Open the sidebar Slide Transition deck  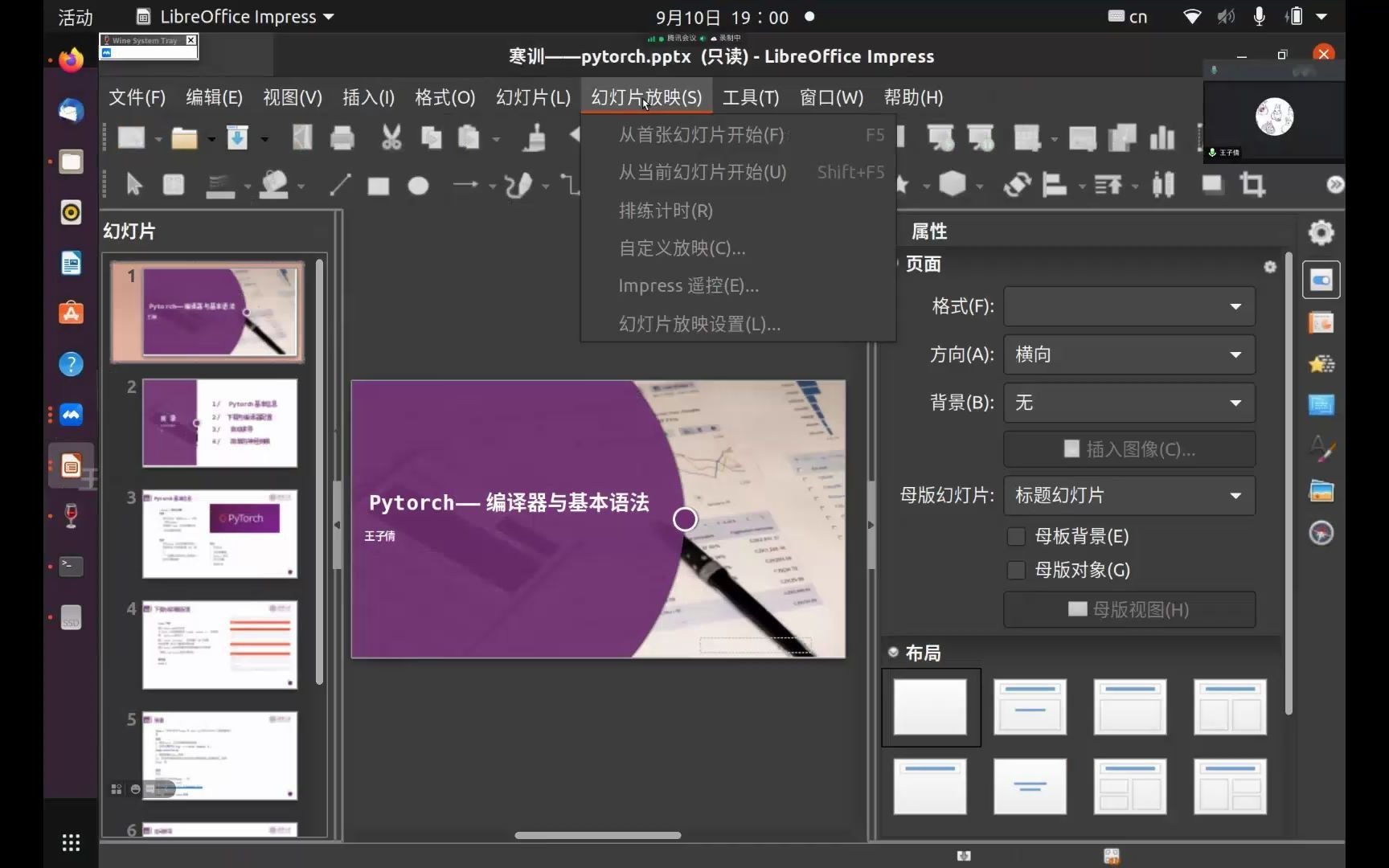[x=1321, y=322]
